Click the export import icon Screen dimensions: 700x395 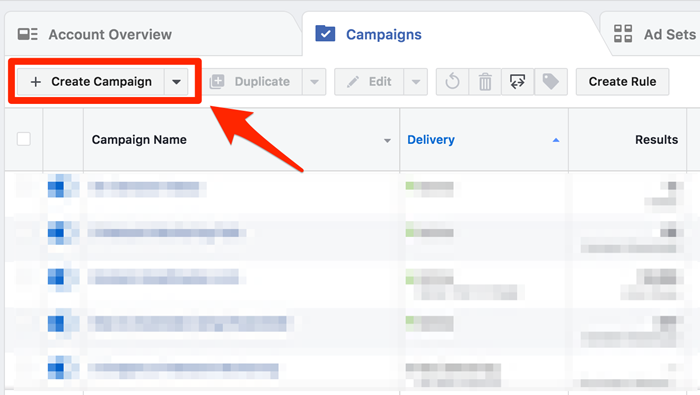pos(517,82)
